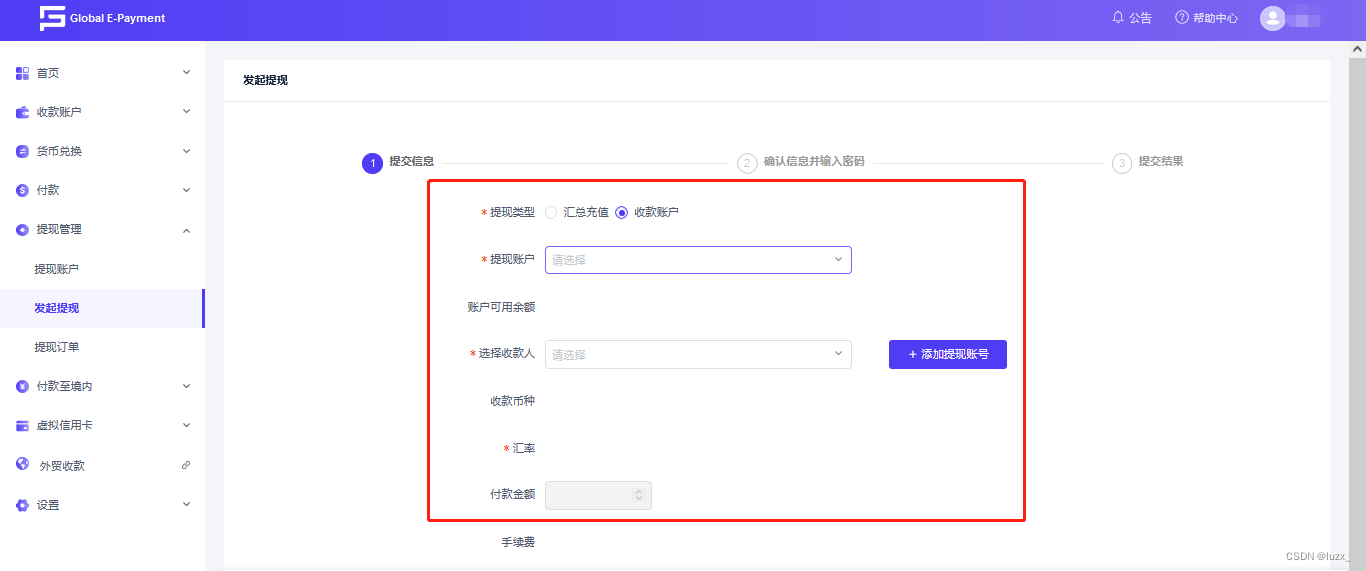Expand the 虚拟信用卡 sidebar chevron
The width and height of the screenshot is (1366, 571).
(186, 424)
